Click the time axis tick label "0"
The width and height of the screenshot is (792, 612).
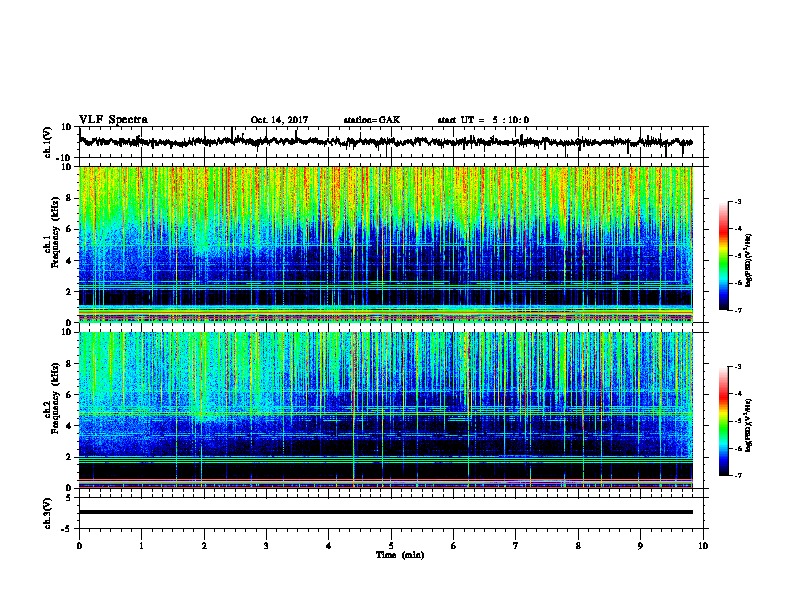point(79,546)
